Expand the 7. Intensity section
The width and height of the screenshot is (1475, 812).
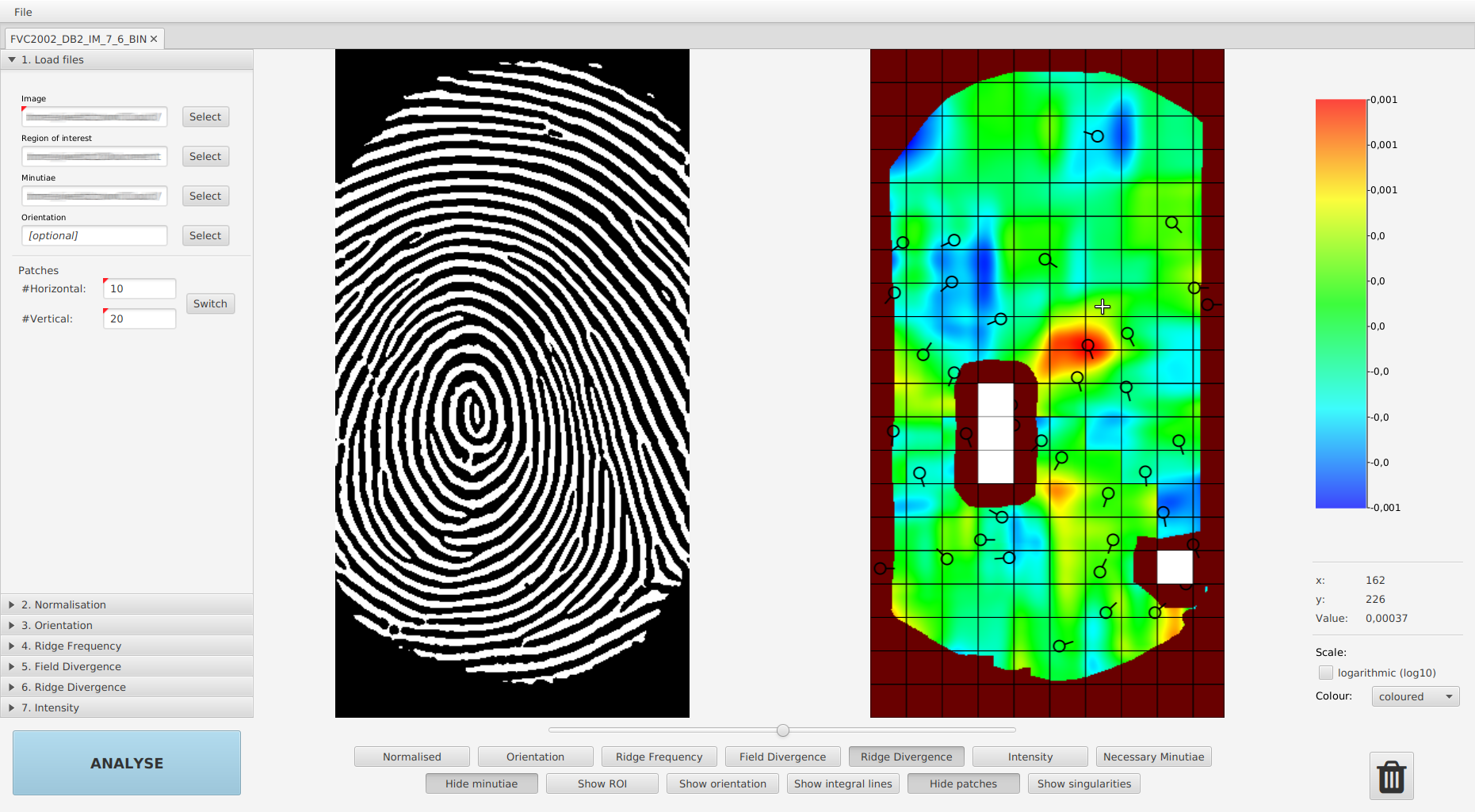(x=127, y=707)
